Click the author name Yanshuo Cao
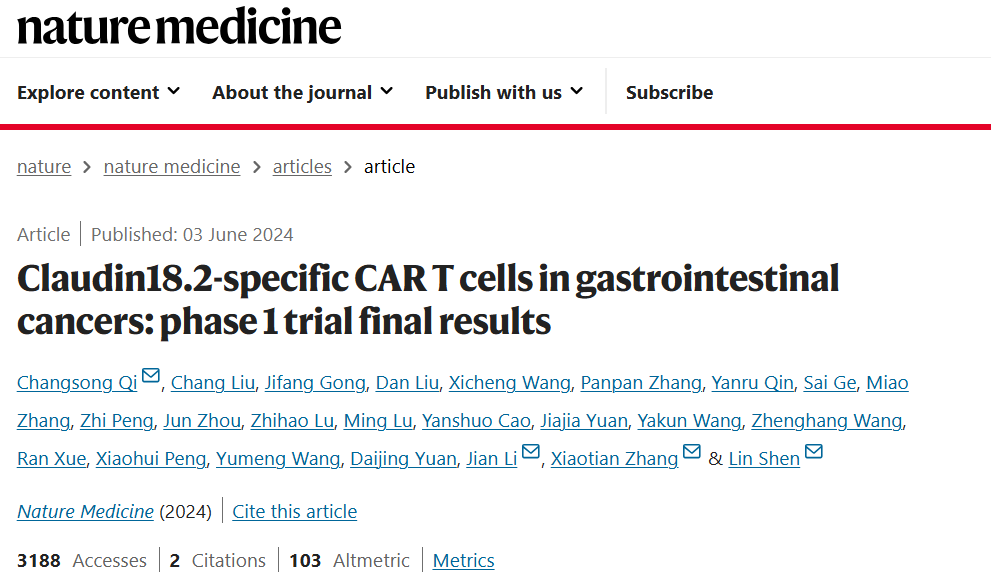991x574 pixels. (476, 420)
